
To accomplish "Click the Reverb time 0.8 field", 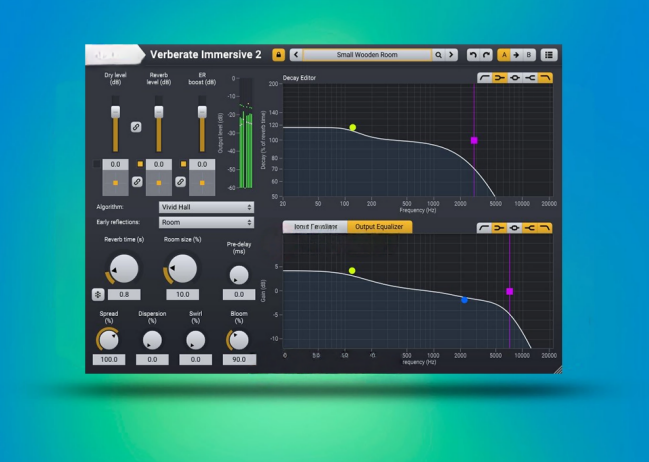I will (124, 294).
